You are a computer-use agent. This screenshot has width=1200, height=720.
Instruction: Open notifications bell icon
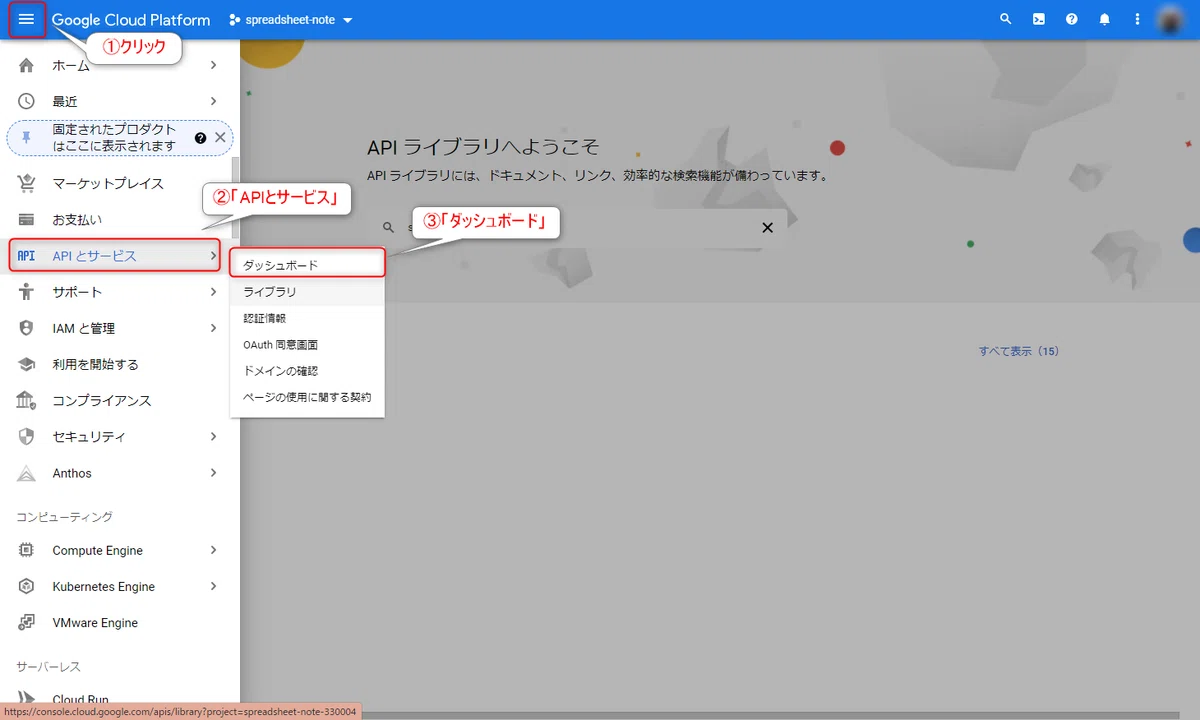tap(1105, 19)
